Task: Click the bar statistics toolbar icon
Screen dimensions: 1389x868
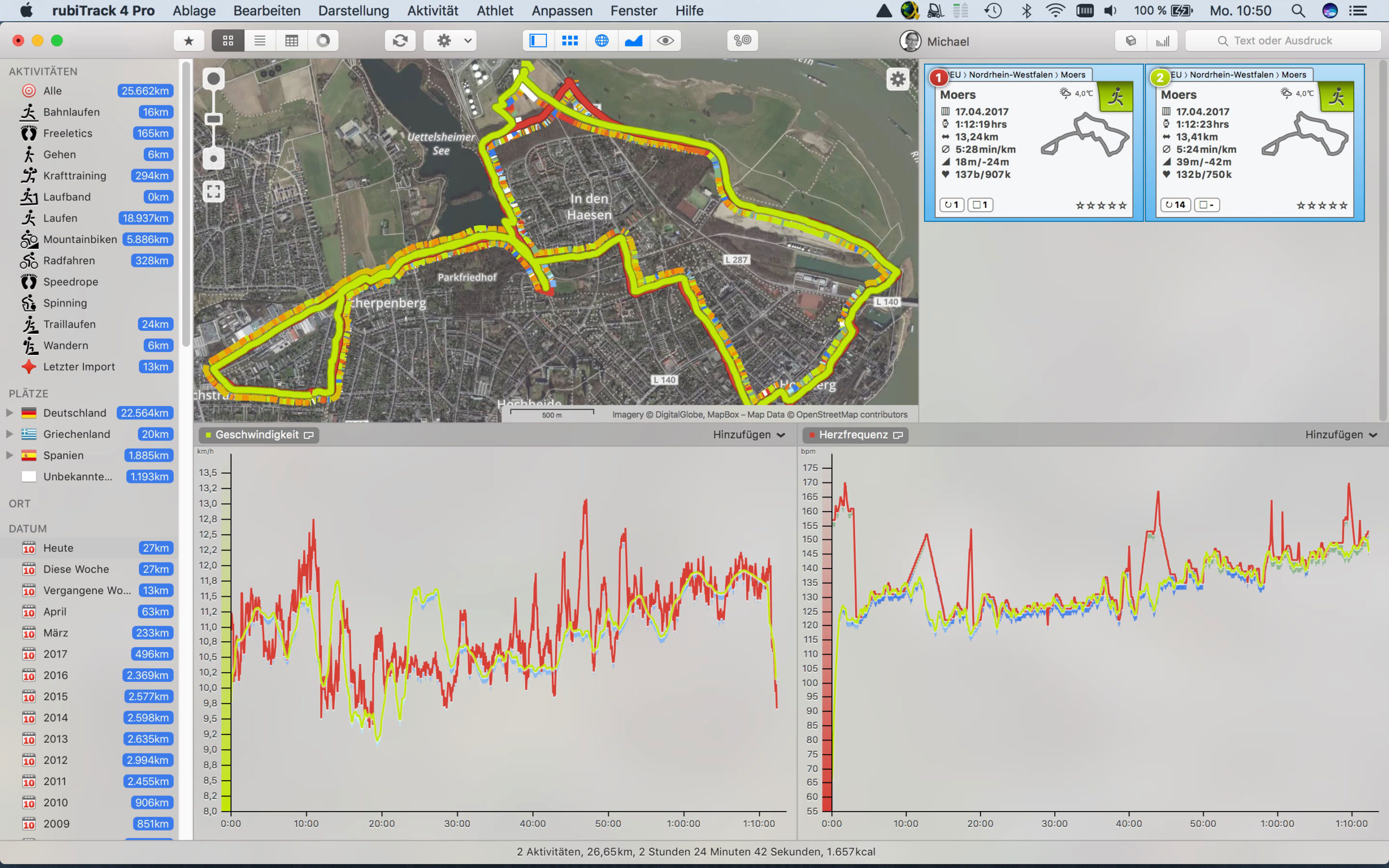Action: pyautogui.click(x=1162, y=41)
